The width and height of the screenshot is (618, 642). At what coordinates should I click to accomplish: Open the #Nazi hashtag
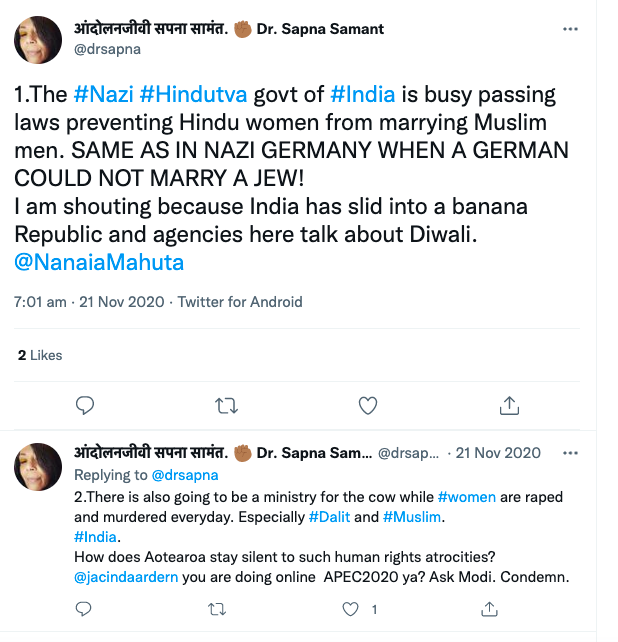[104, 96]
